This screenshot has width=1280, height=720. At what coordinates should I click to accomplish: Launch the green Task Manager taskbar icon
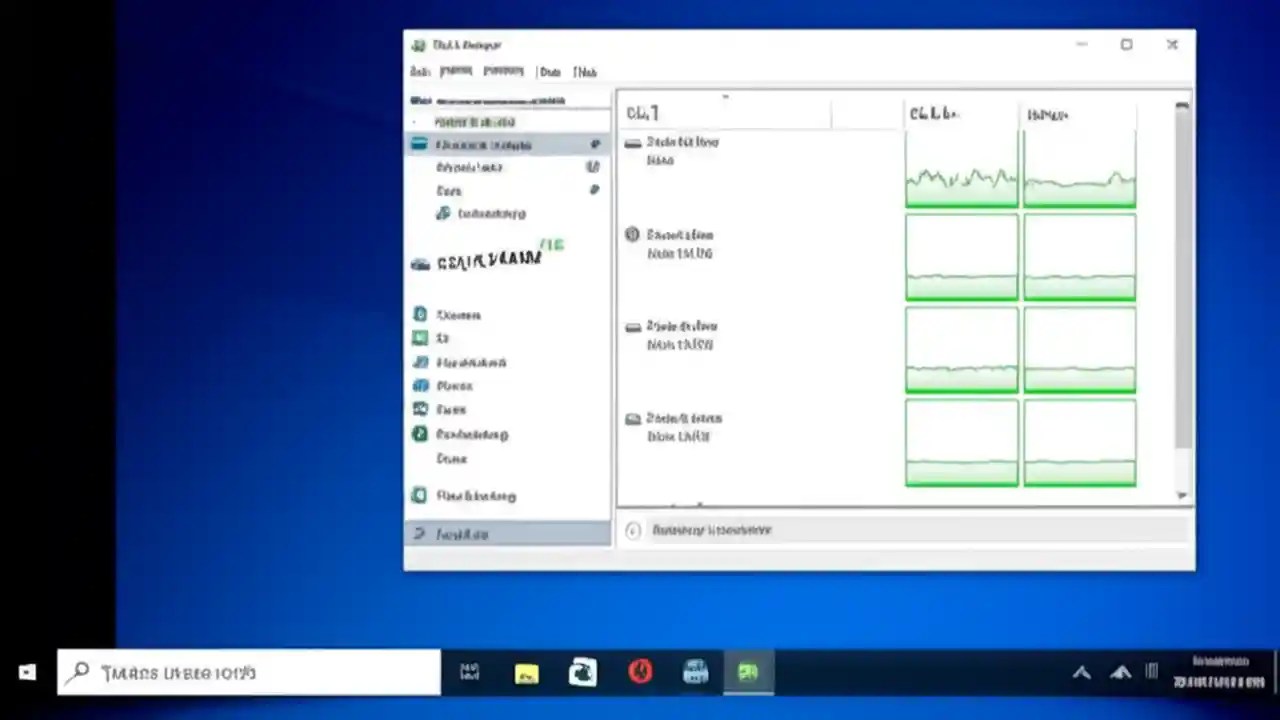pos(748,671)
